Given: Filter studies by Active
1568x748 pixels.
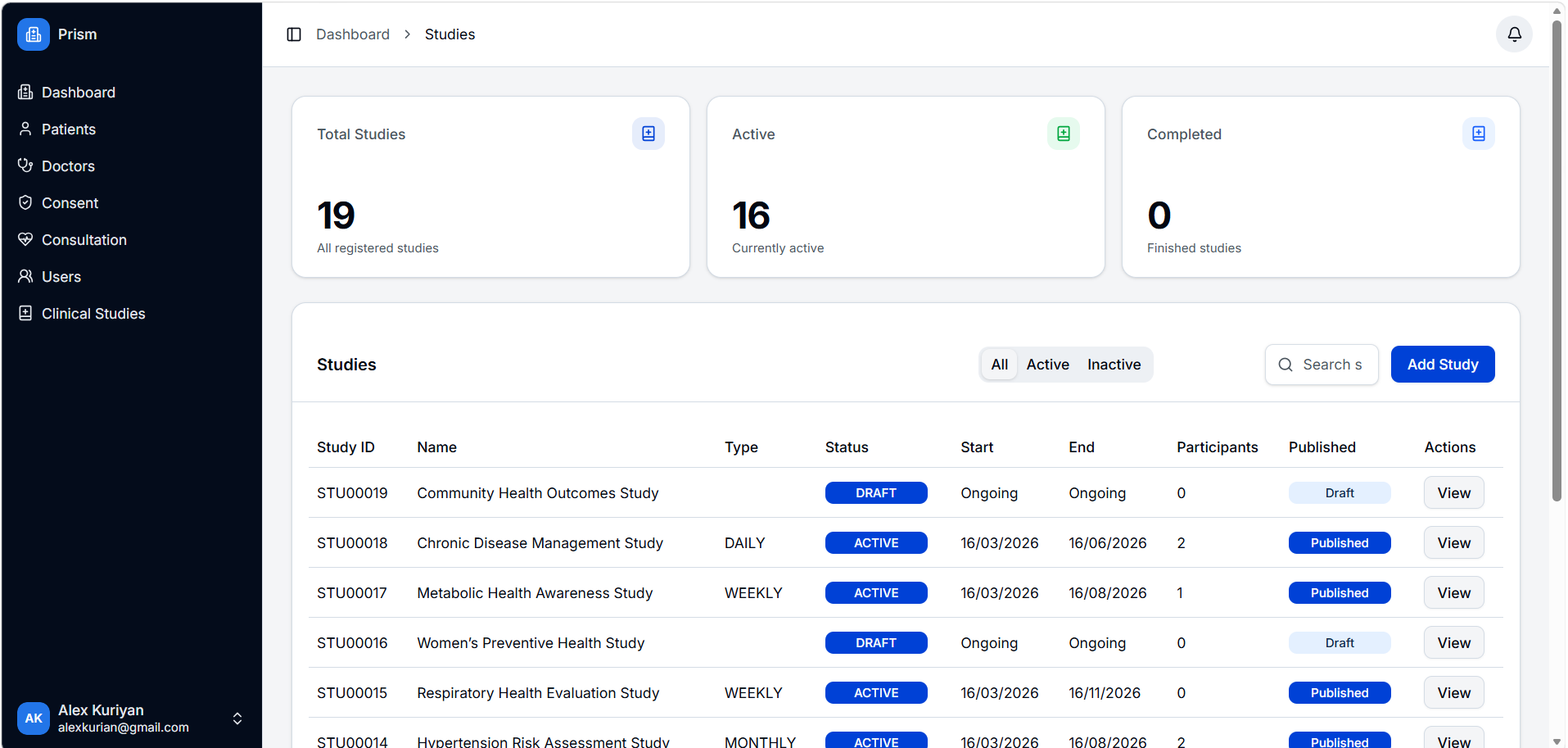Looking at the screenshot, I should (x=1047, y=364).
